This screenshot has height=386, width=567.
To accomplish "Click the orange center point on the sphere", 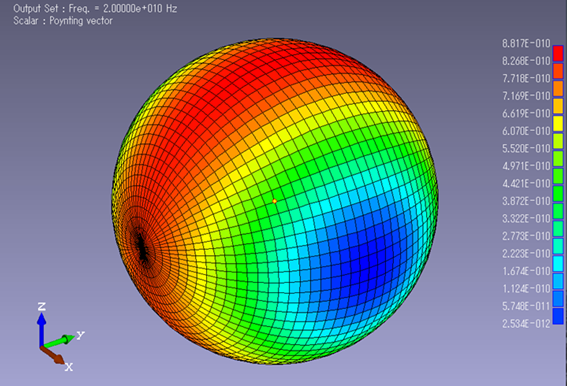I will click(274, 201).
